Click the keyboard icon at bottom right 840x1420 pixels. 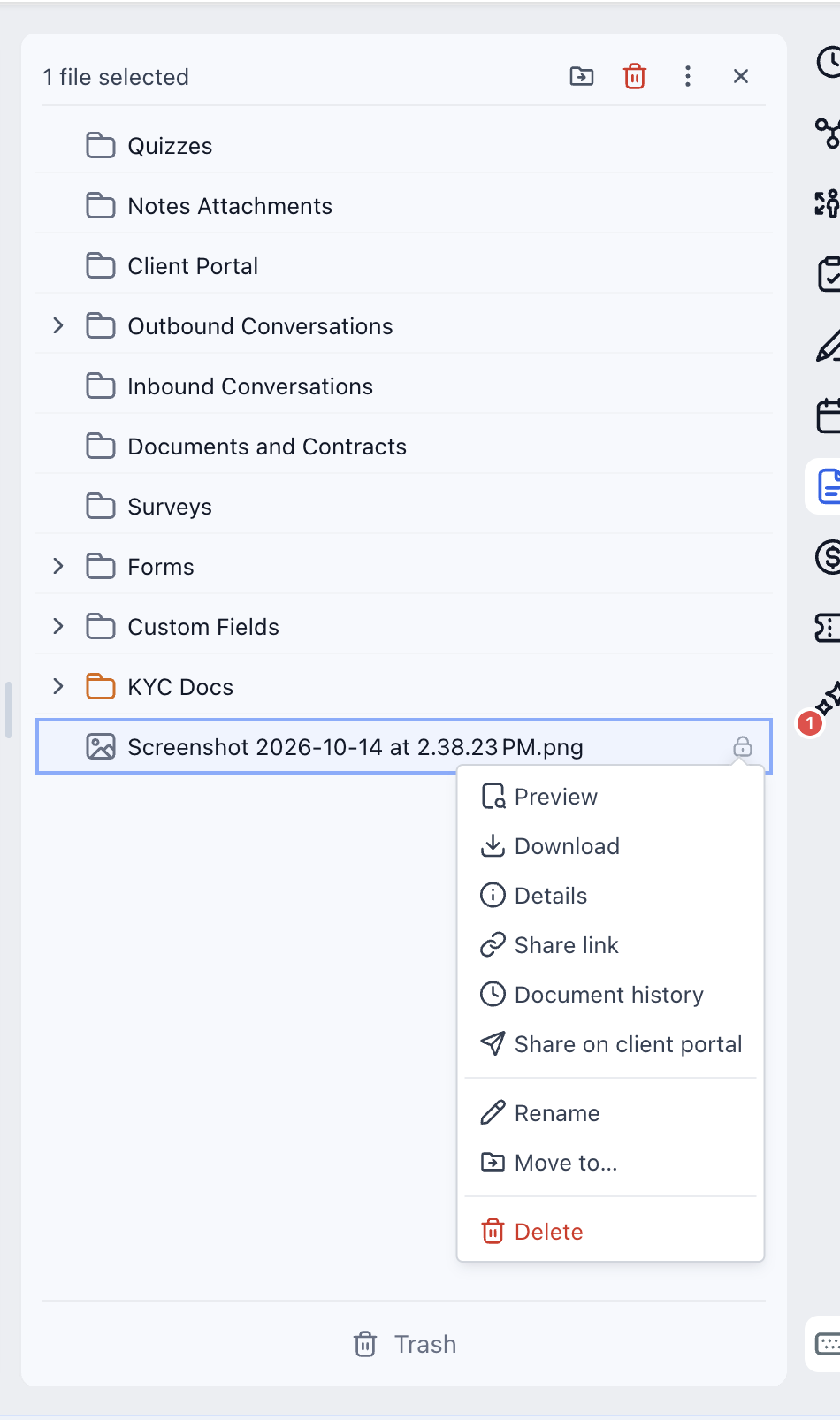coord(829,1344)
